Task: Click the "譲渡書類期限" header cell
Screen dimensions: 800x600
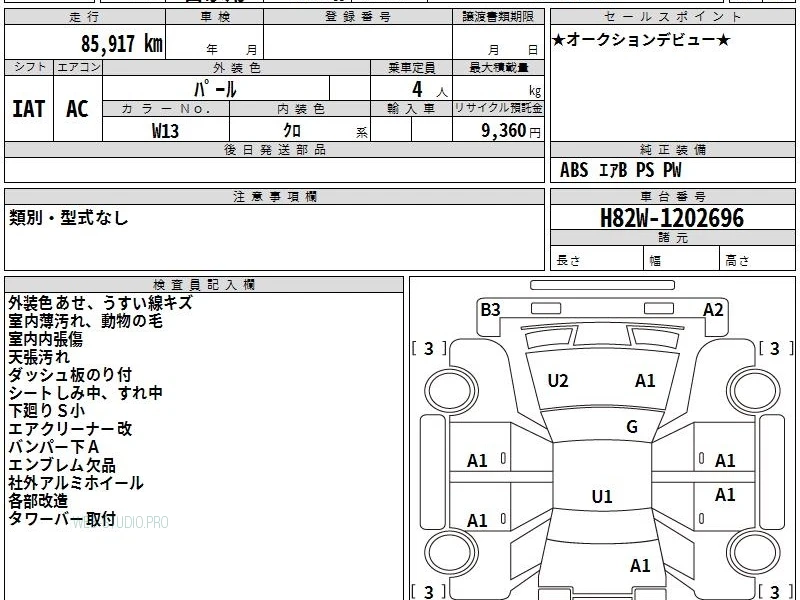Action: 498,17
